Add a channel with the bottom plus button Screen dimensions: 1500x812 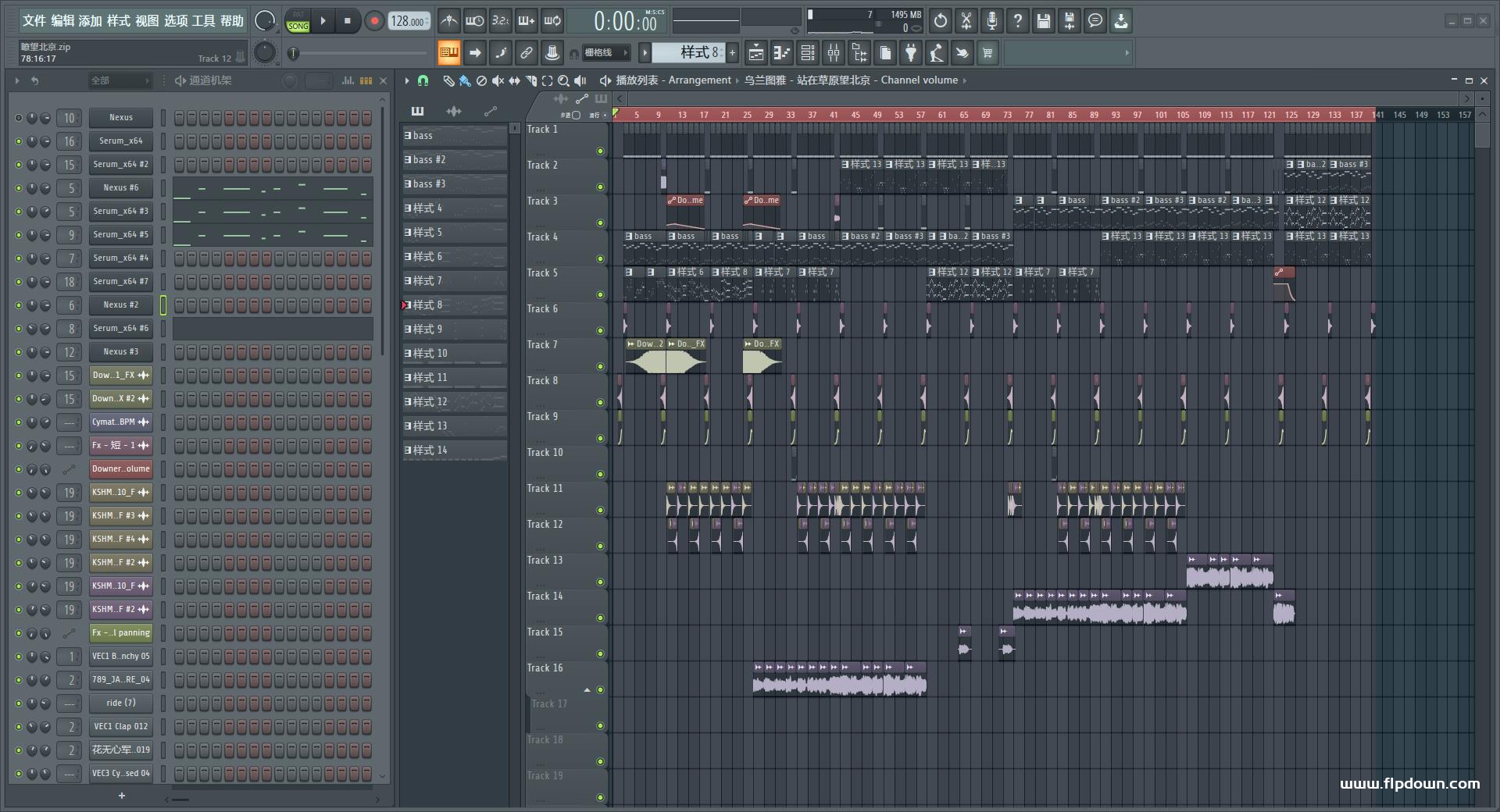[x=122, y=796]
